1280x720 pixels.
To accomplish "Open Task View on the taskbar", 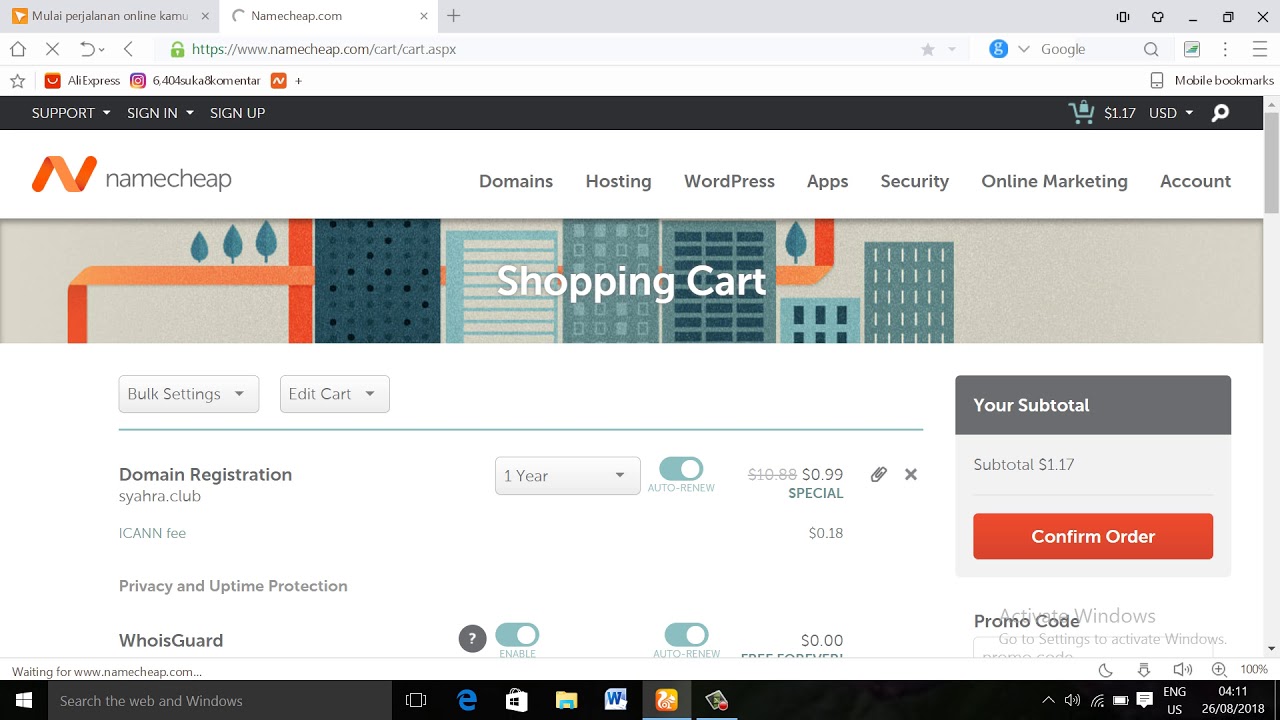I will pyautogui.click(x=416, y=700).
